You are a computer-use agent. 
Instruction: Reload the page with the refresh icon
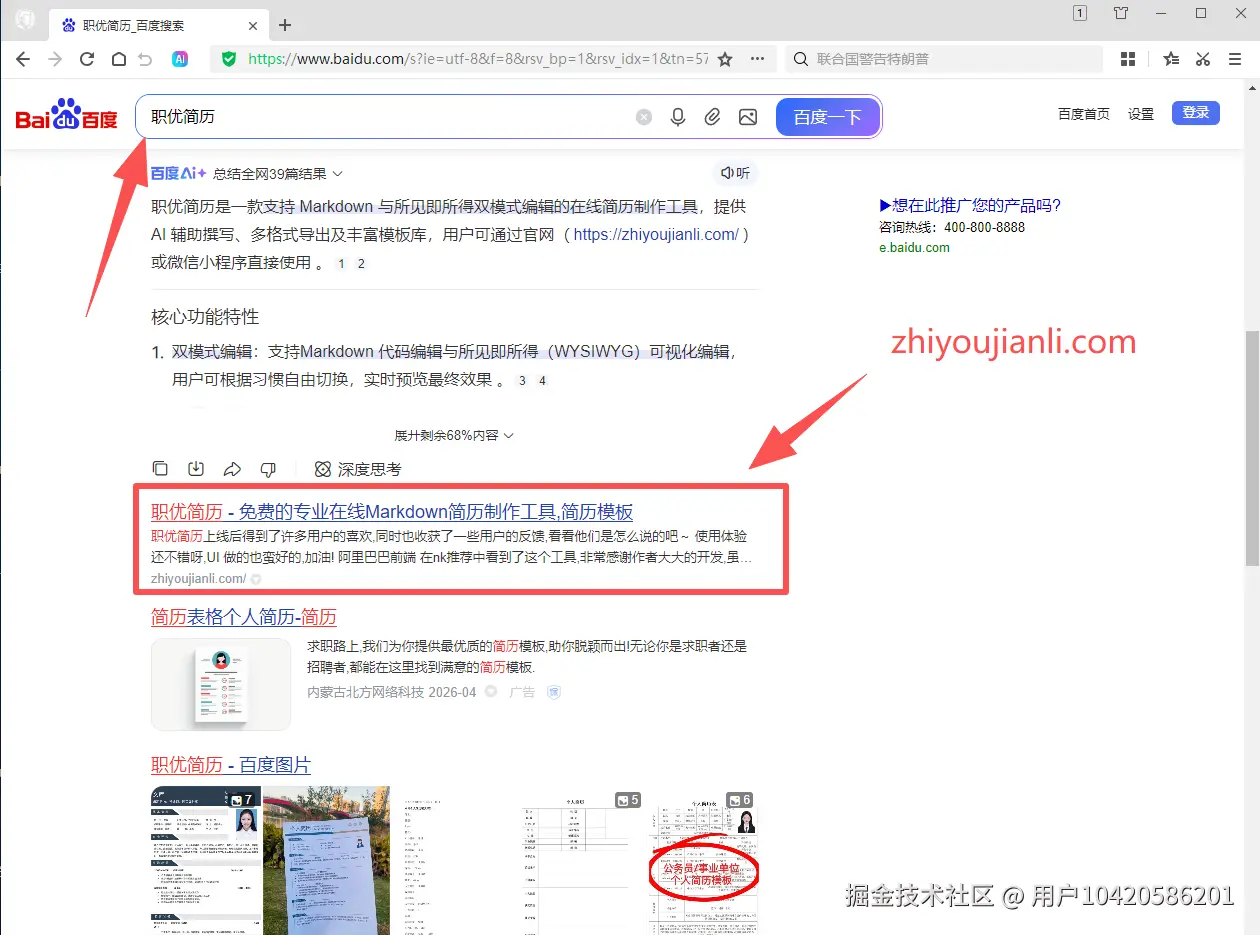click(87, 59)
